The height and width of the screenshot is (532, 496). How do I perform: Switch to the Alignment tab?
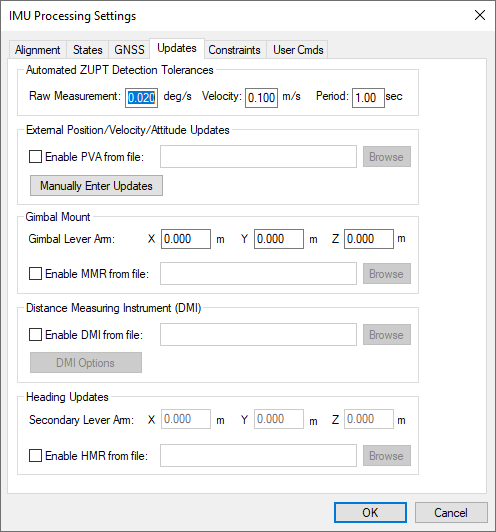point(37,50)
